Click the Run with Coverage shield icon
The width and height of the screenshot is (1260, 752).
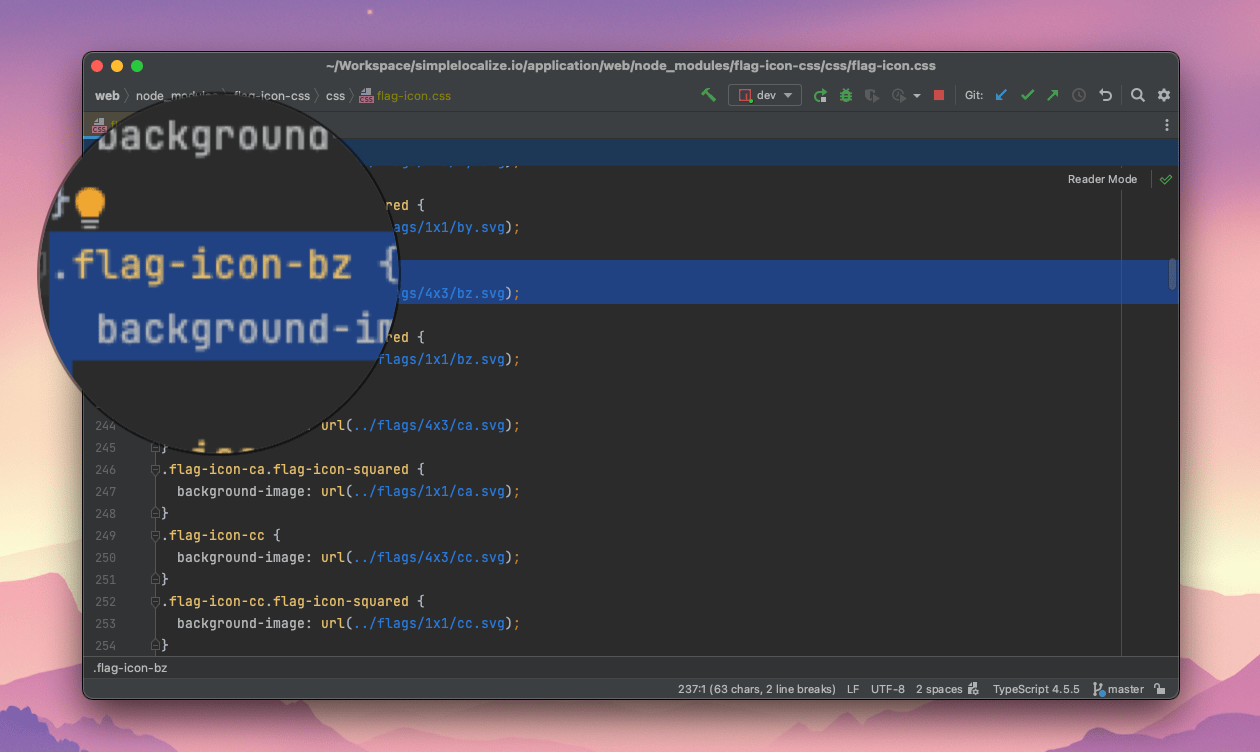pyautogui.click(x=872, y=95)
